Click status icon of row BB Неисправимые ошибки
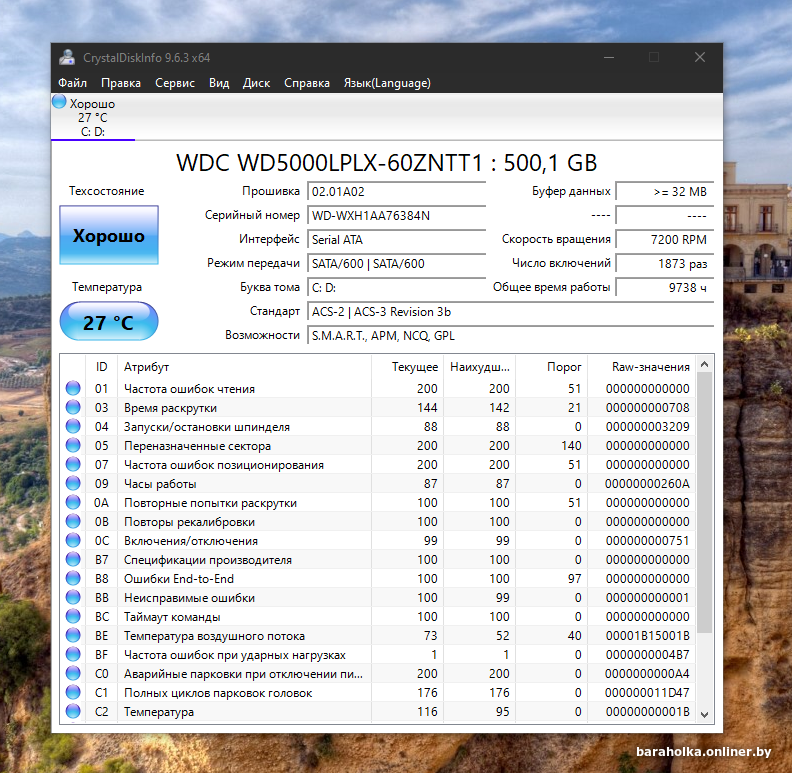The image size is (792, 773). coord(73,597)
